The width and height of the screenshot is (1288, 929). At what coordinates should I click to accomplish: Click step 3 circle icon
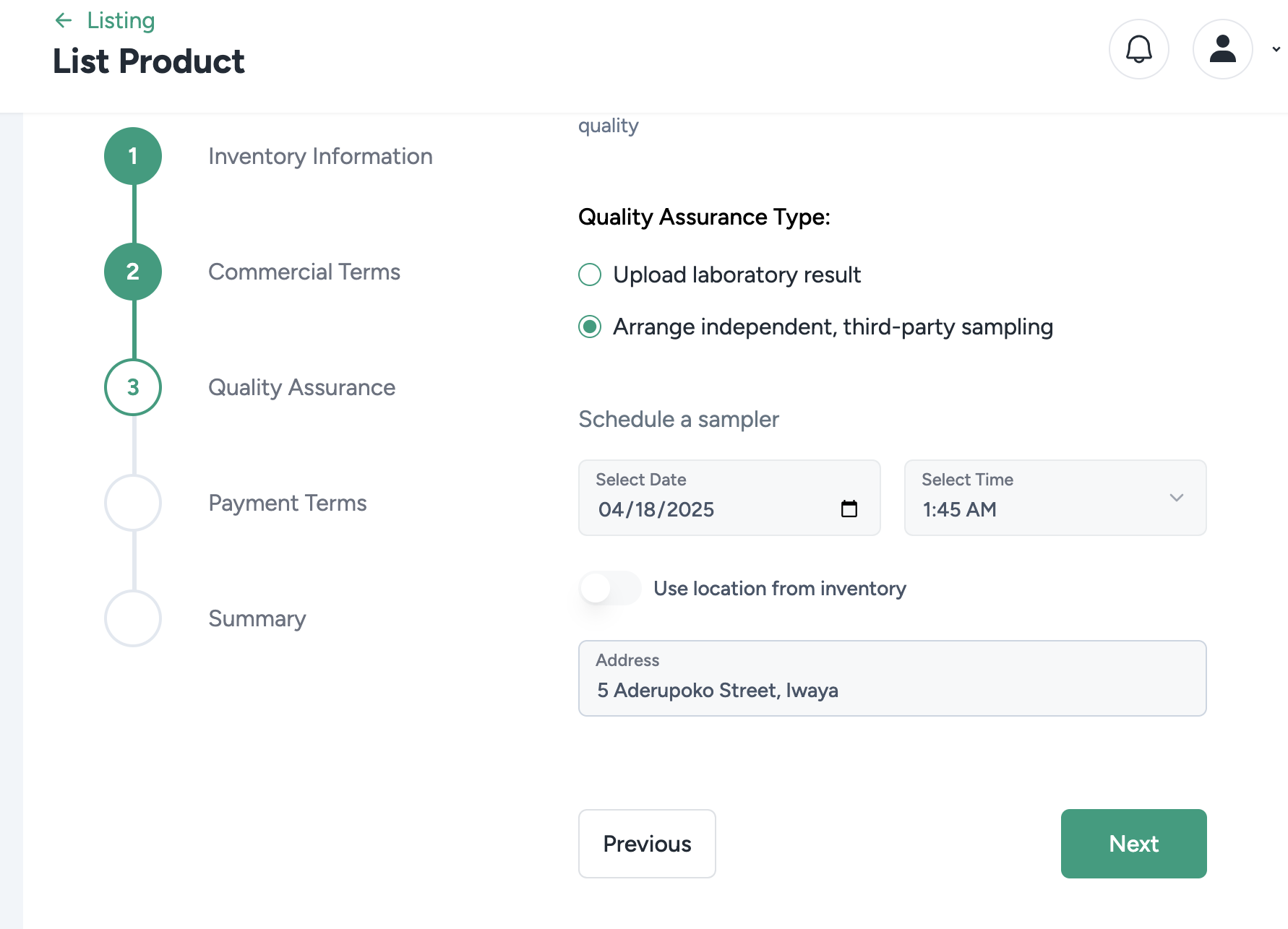133,387
